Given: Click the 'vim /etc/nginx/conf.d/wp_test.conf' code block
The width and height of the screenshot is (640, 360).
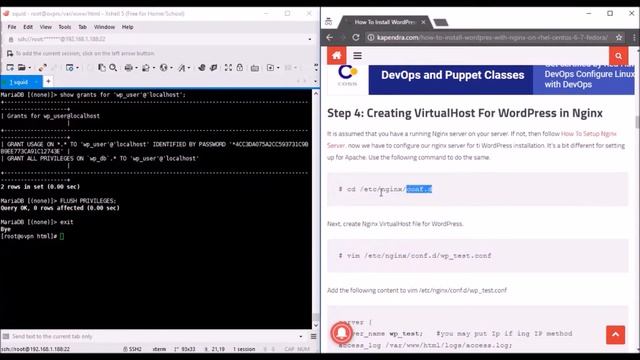Looking at the screenshot, I should click(478, 256).
